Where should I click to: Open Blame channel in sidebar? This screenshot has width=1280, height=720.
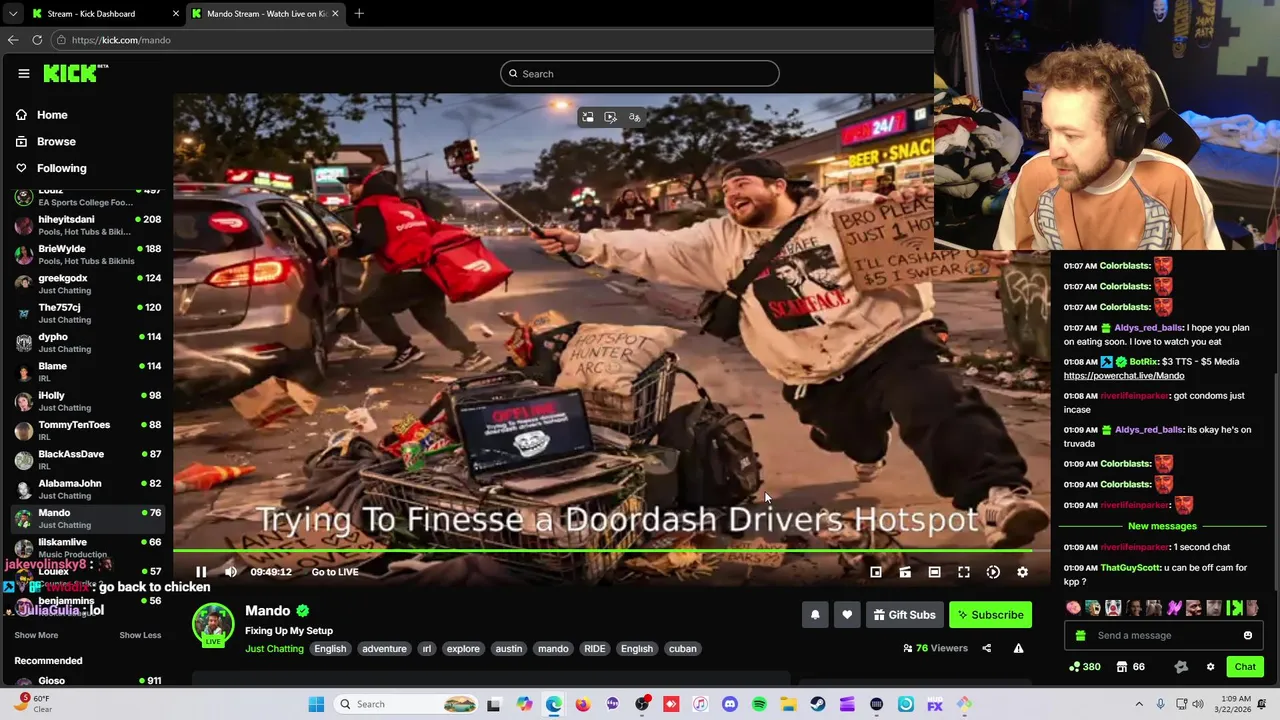(87, 372)
